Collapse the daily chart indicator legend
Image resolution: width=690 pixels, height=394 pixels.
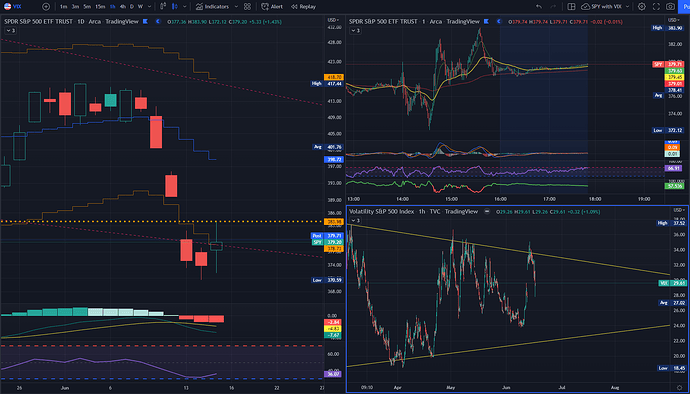10,30
